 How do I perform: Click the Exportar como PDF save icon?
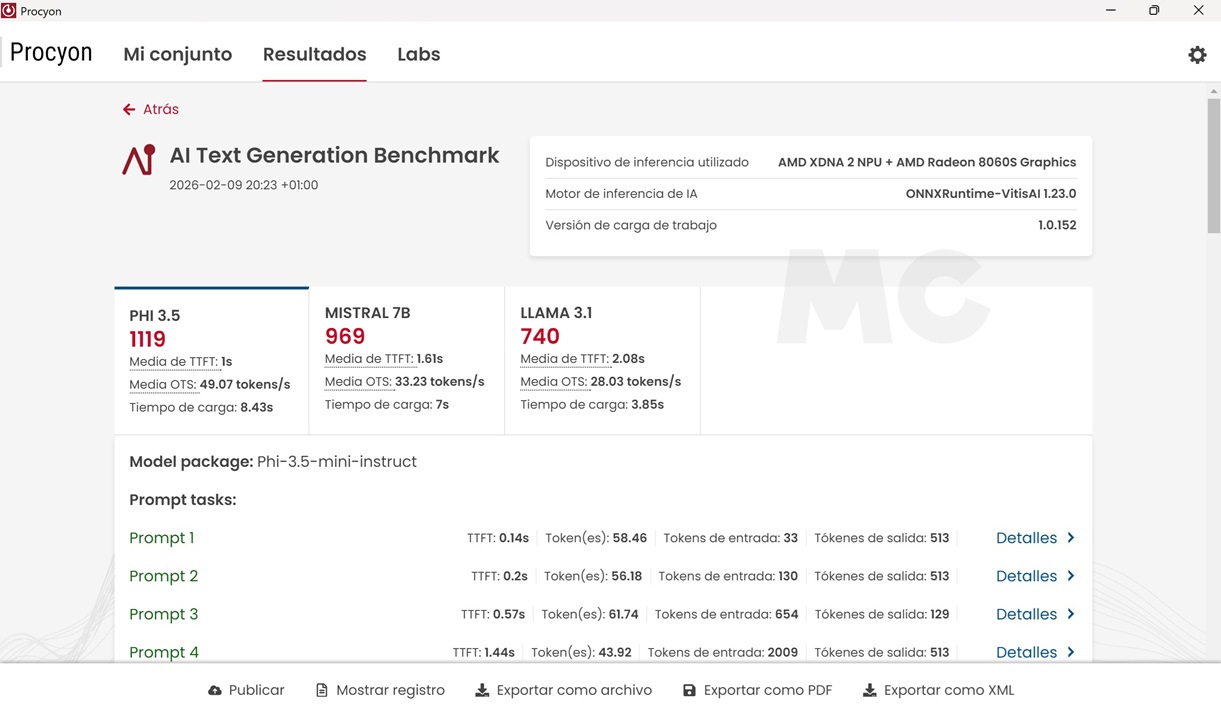pyautogui.click(x=689, y=691)
